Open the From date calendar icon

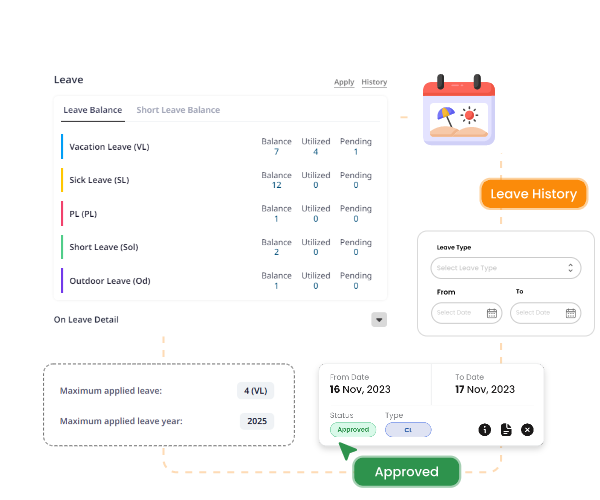coord(492,313)
